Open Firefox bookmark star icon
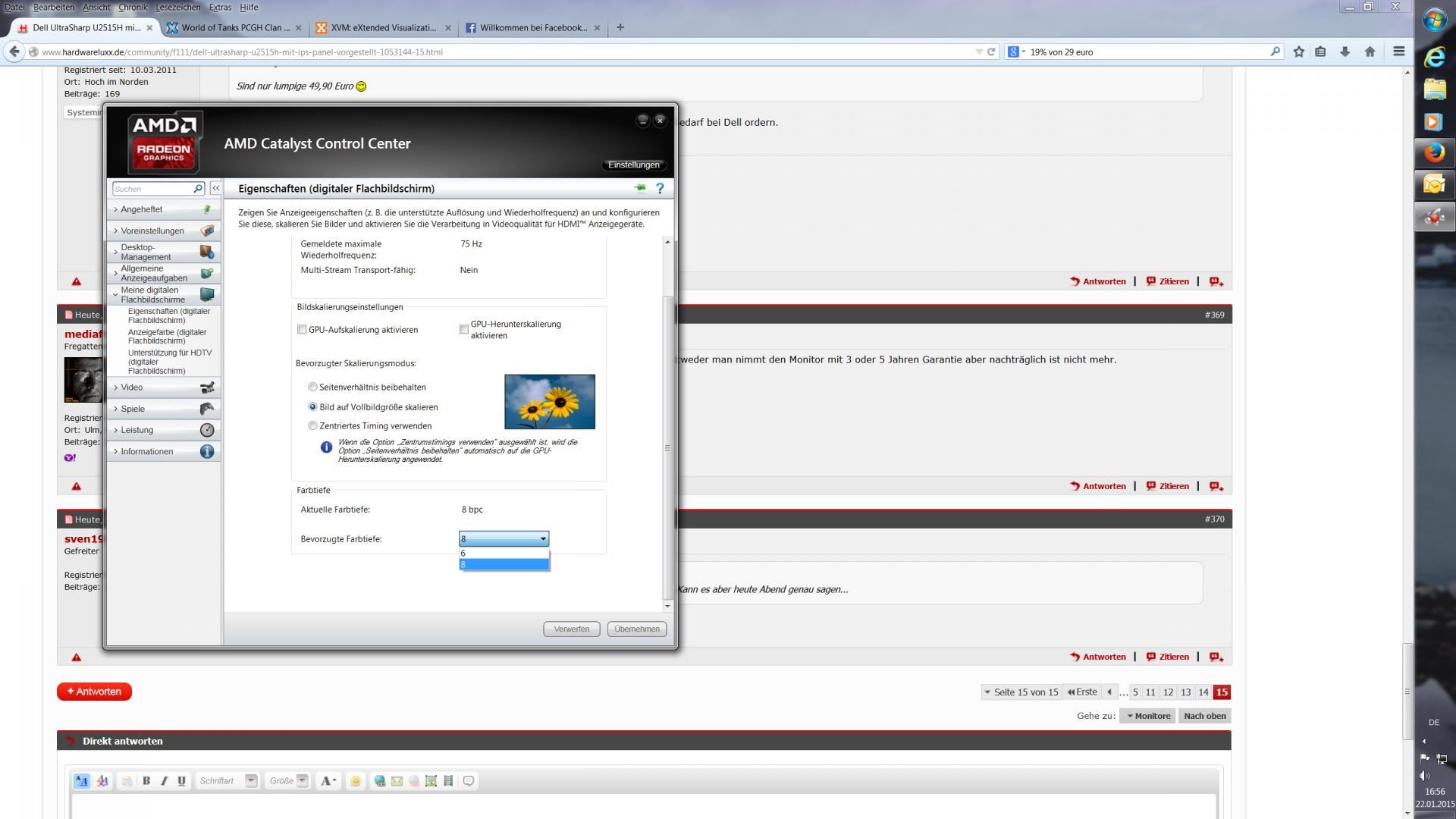 (x=1299, y=52)
